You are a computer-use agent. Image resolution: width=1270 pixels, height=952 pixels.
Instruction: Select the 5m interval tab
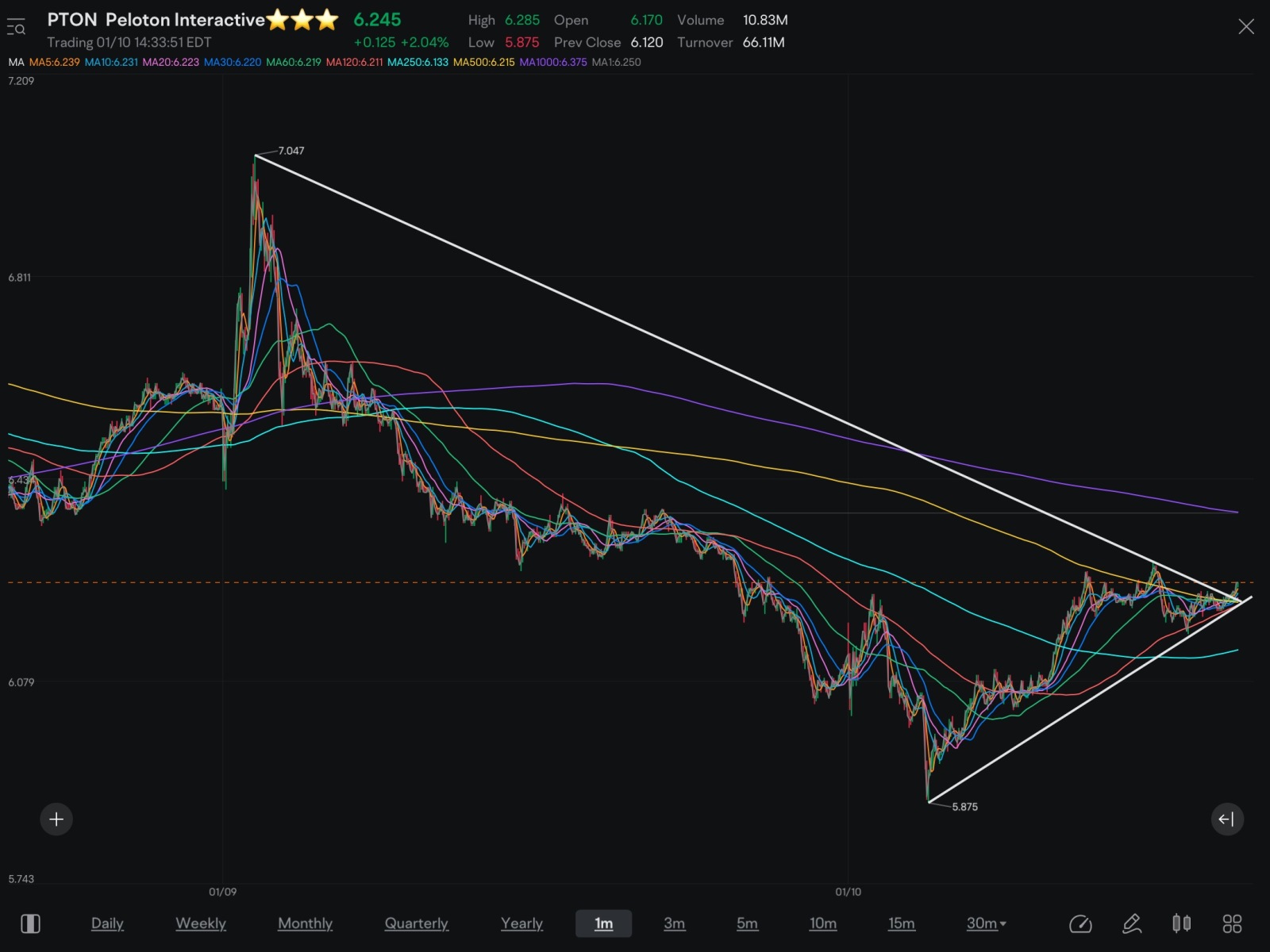(747, 923)
